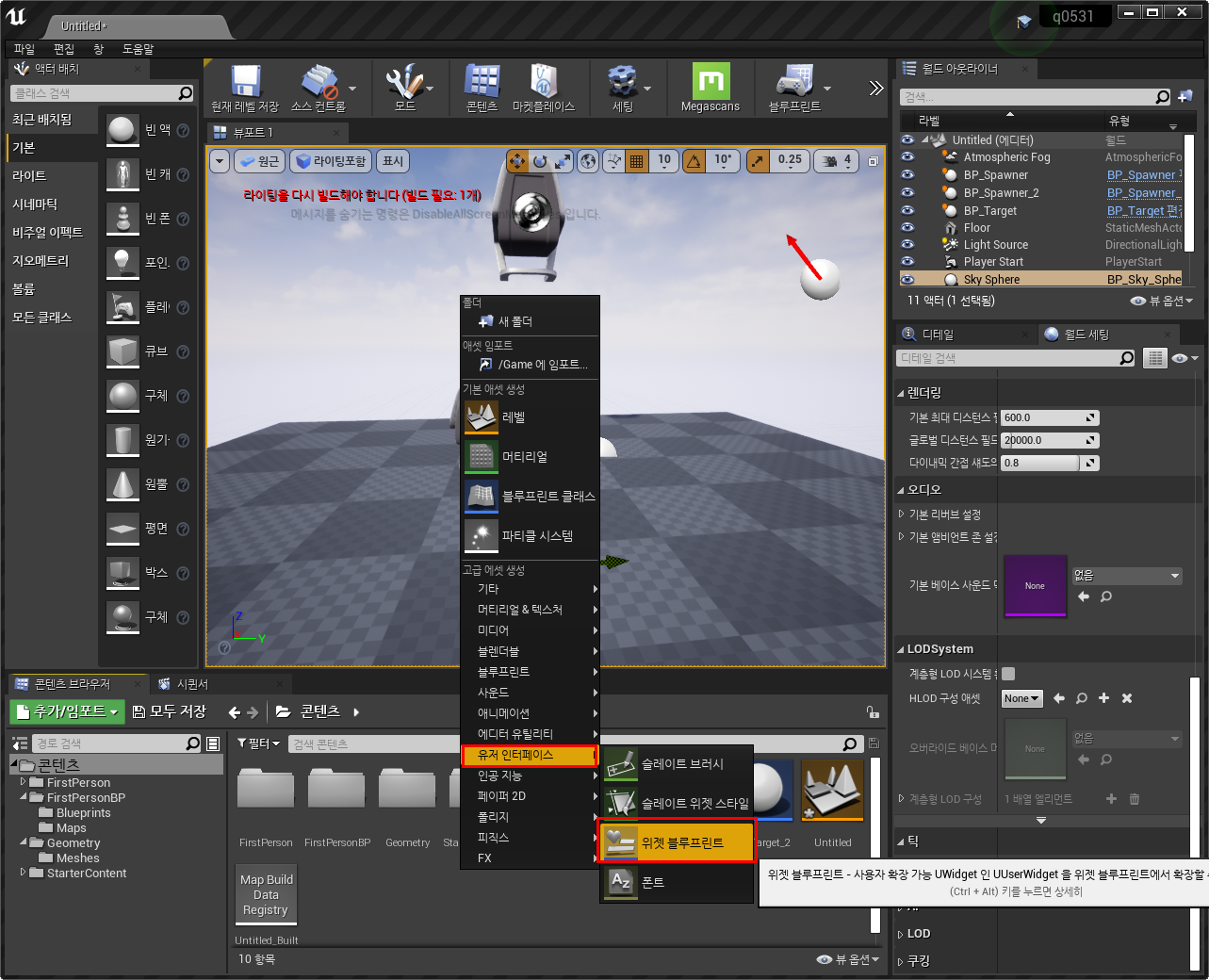Image resolution: width=1209 pixels, height=980 pixels.
Task: Open the 도움말 menu
Action: click(x=138, y=49)
